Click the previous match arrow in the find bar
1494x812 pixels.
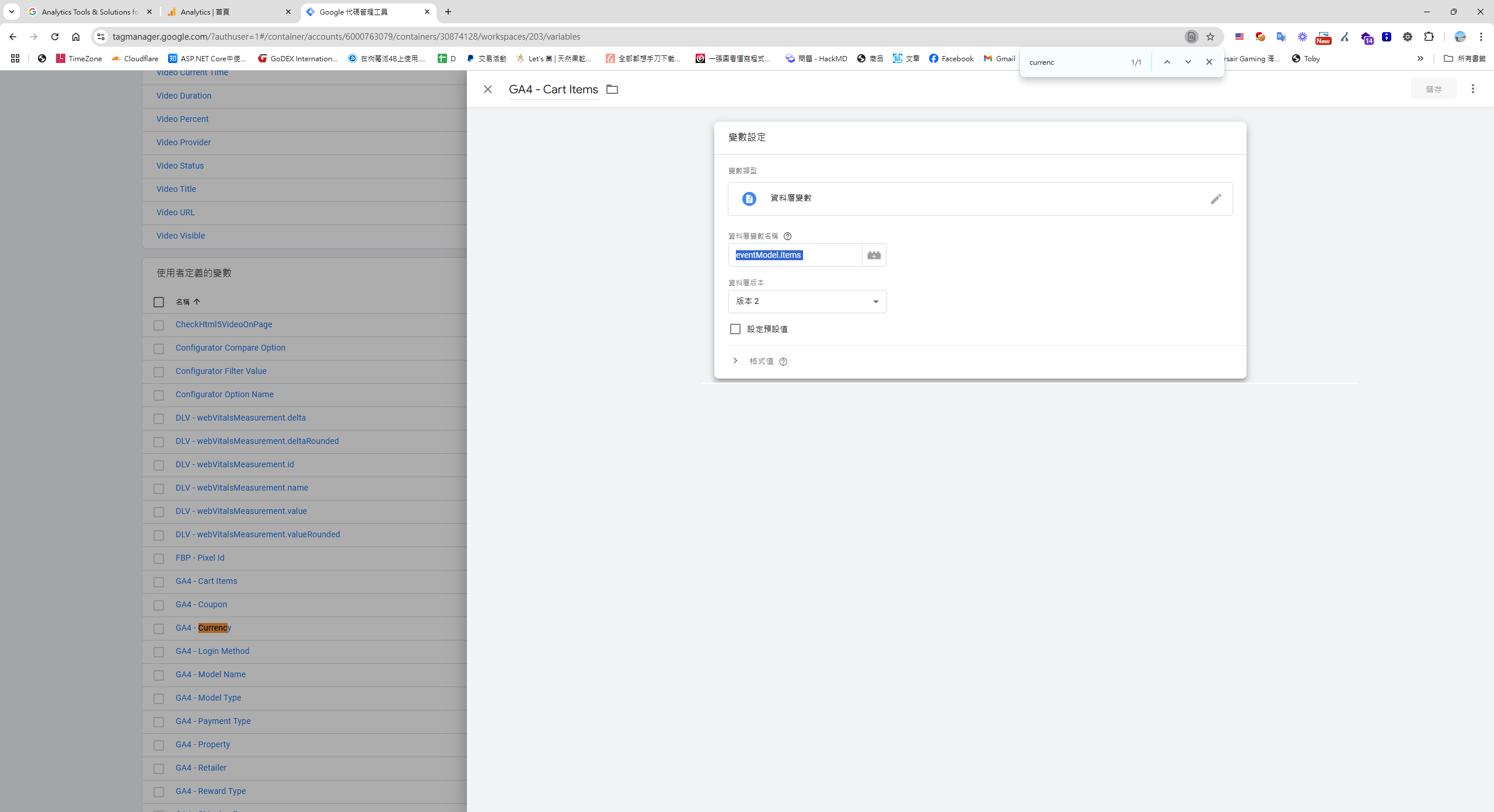[1167, 62]
